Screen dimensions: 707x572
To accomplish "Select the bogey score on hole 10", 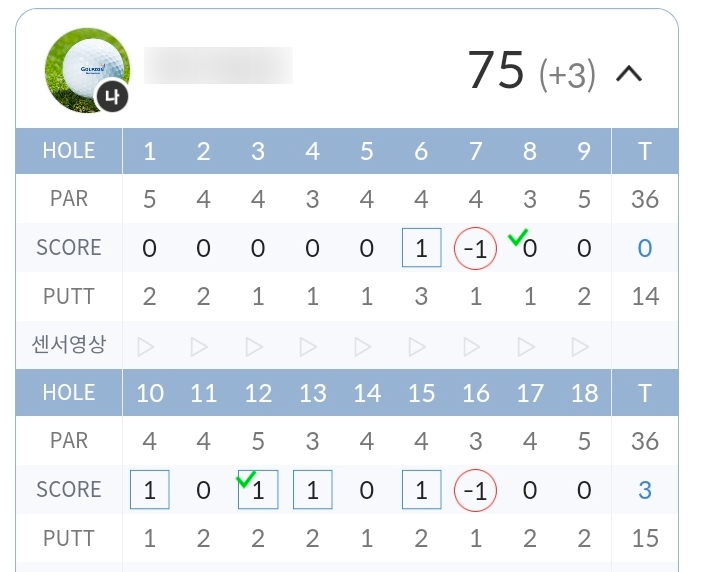I will tap(150, 490).
